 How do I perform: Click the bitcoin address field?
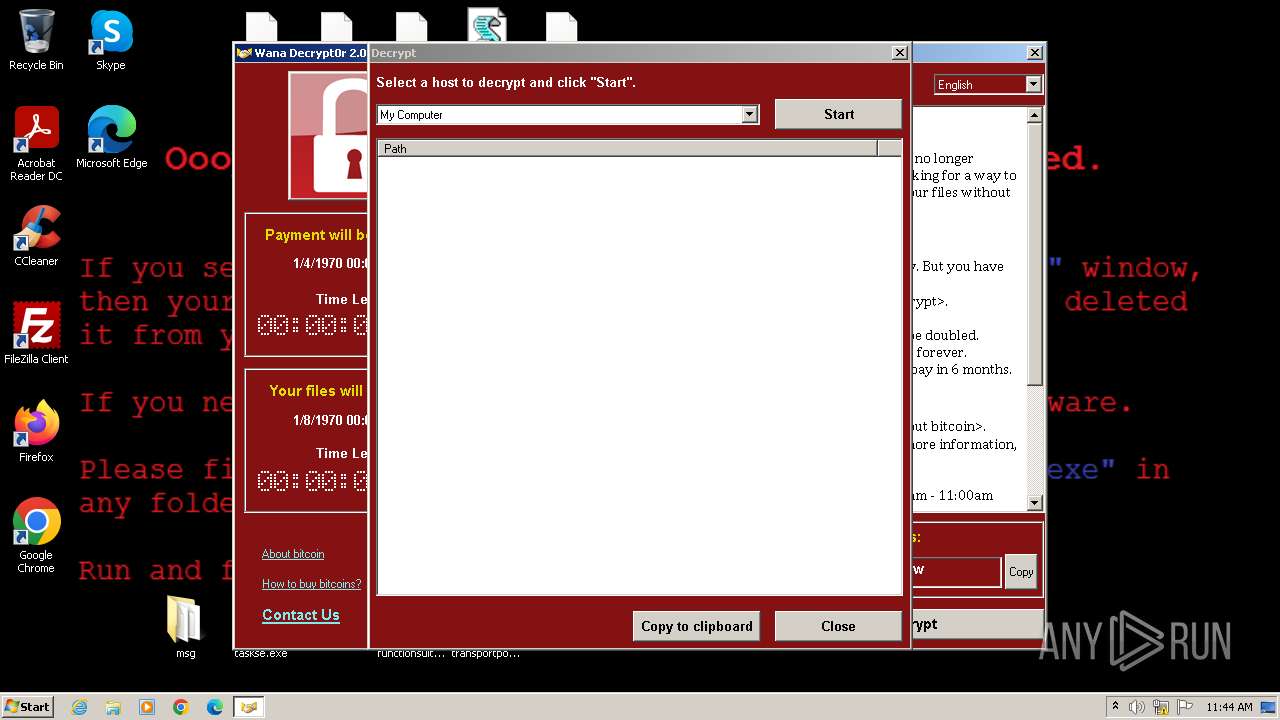955,571
